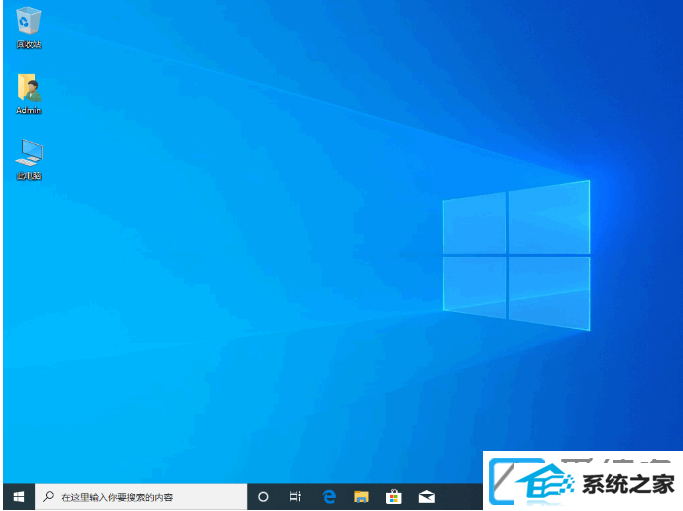Open the Mail app from the taskbar
This screenshot has height=511, width=683.
point(427,497)
